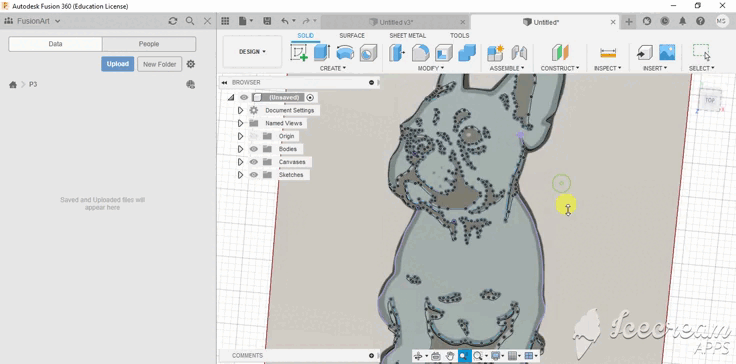
Task: Switch to the TOOLS tab
Action: [460, 36]
